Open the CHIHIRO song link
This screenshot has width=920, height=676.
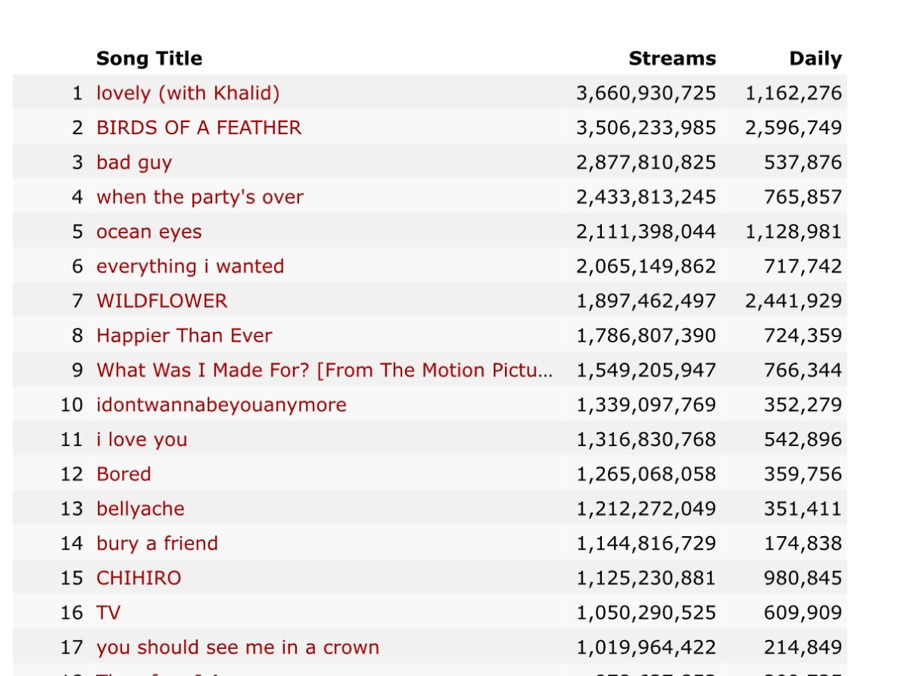pos(138,578)
